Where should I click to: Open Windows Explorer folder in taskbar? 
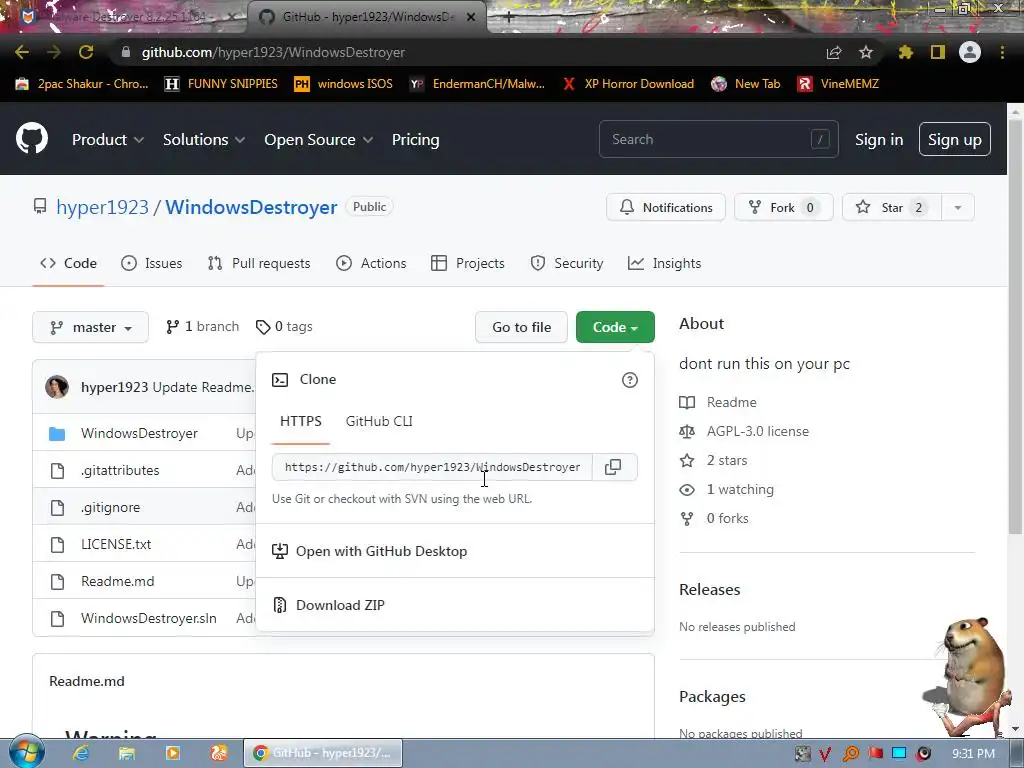tap(127, 753)
